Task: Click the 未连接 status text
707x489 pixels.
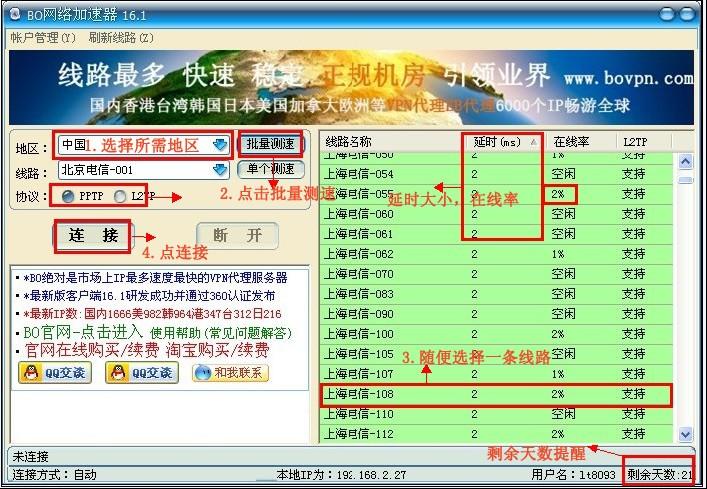Action: (x=30, y=457)
